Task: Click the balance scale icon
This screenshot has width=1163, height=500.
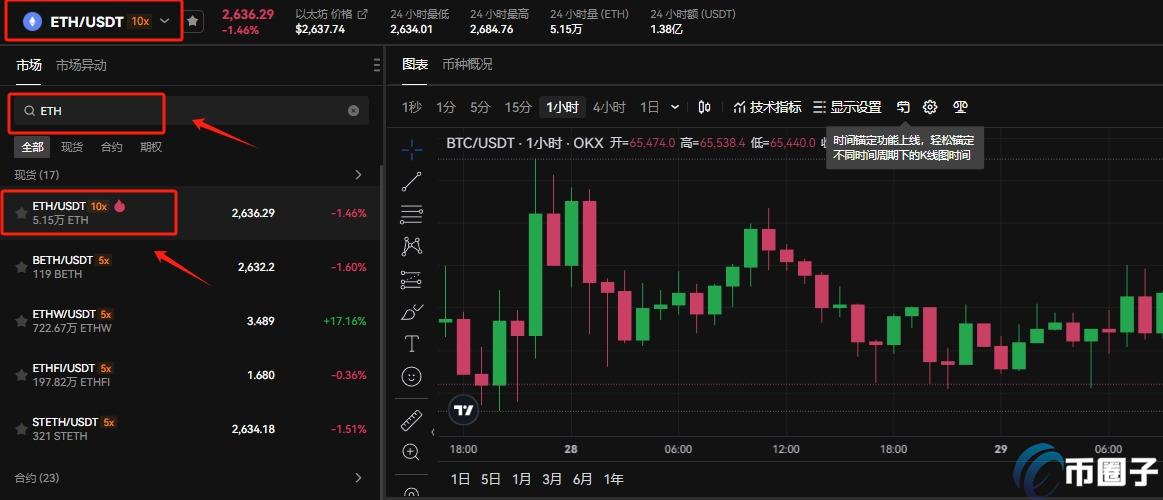Action: (x=961, y=107)
